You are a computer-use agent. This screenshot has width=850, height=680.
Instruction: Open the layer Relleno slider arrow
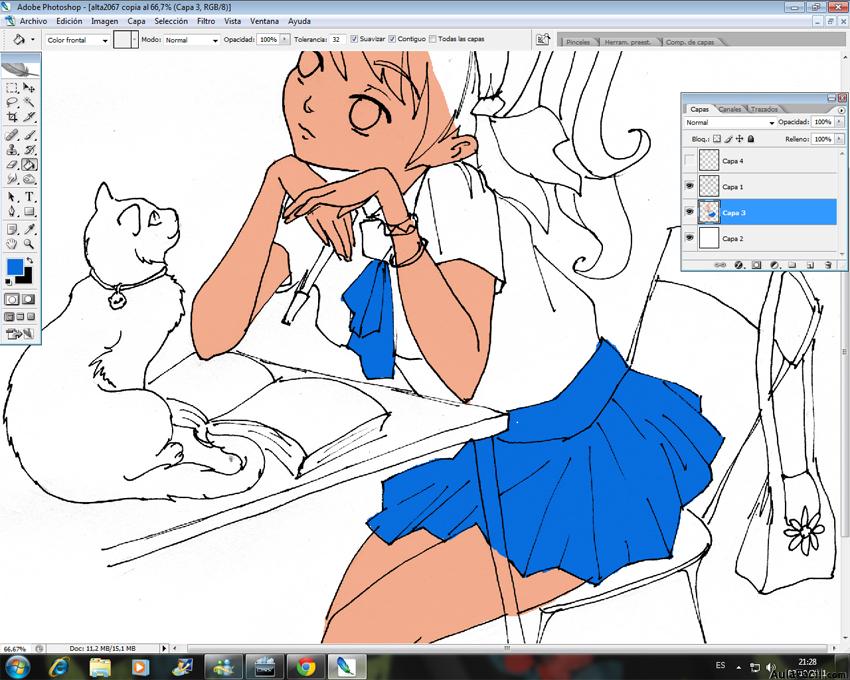tap(839, 139)
